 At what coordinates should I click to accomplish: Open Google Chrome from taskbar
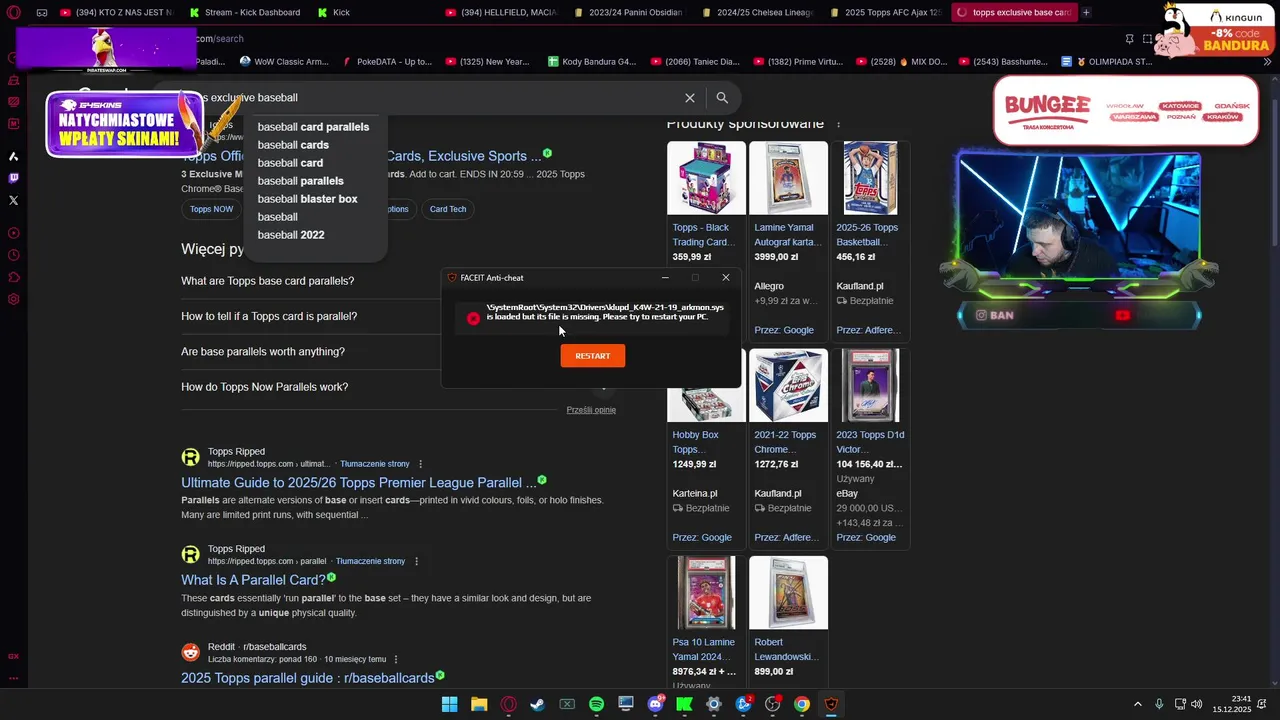(x=802, y=704)
